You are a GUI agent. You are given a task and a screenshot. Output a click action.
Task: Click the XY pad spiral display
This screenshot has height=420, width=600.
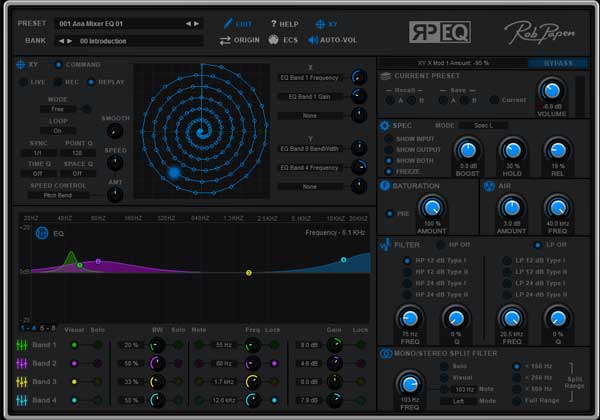[202, 131]
